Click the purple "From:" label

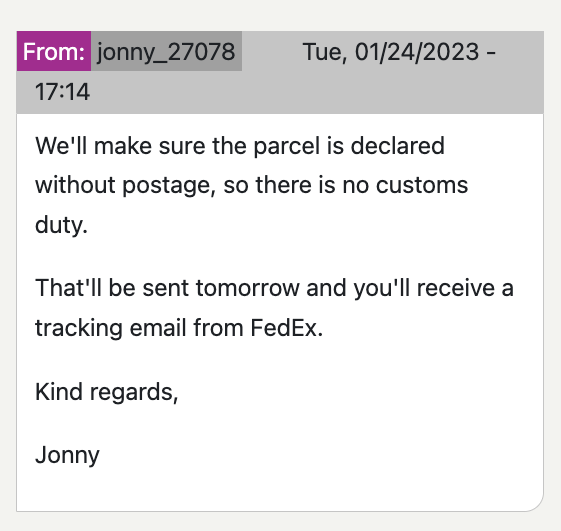[x=54, y=51]
